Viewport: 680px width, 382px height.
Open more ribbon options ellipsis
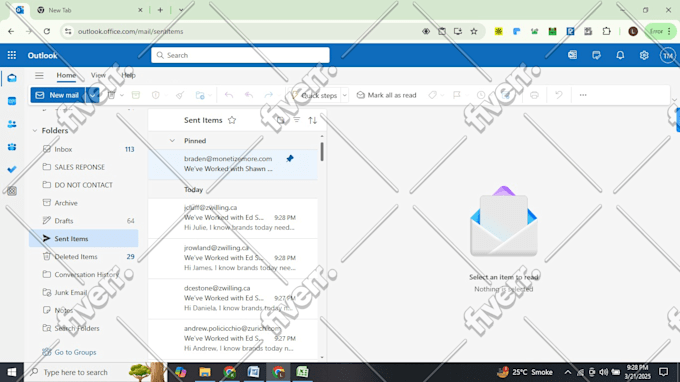pos(583,95)
